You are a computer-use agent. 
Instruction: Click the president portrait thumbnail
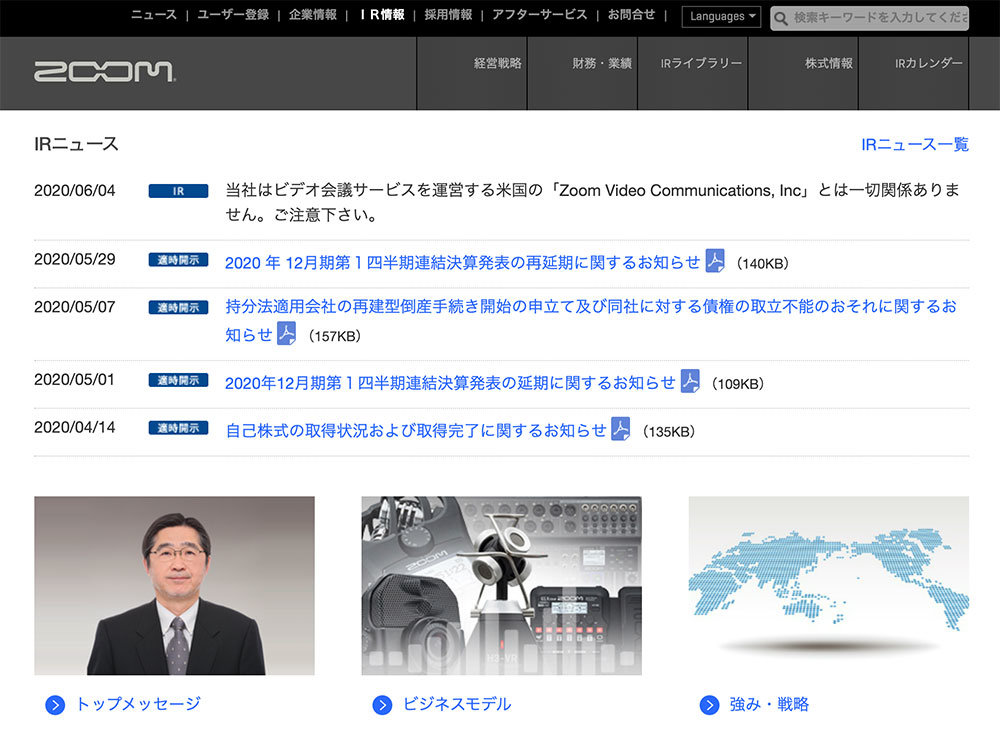[x=174, y=585]
